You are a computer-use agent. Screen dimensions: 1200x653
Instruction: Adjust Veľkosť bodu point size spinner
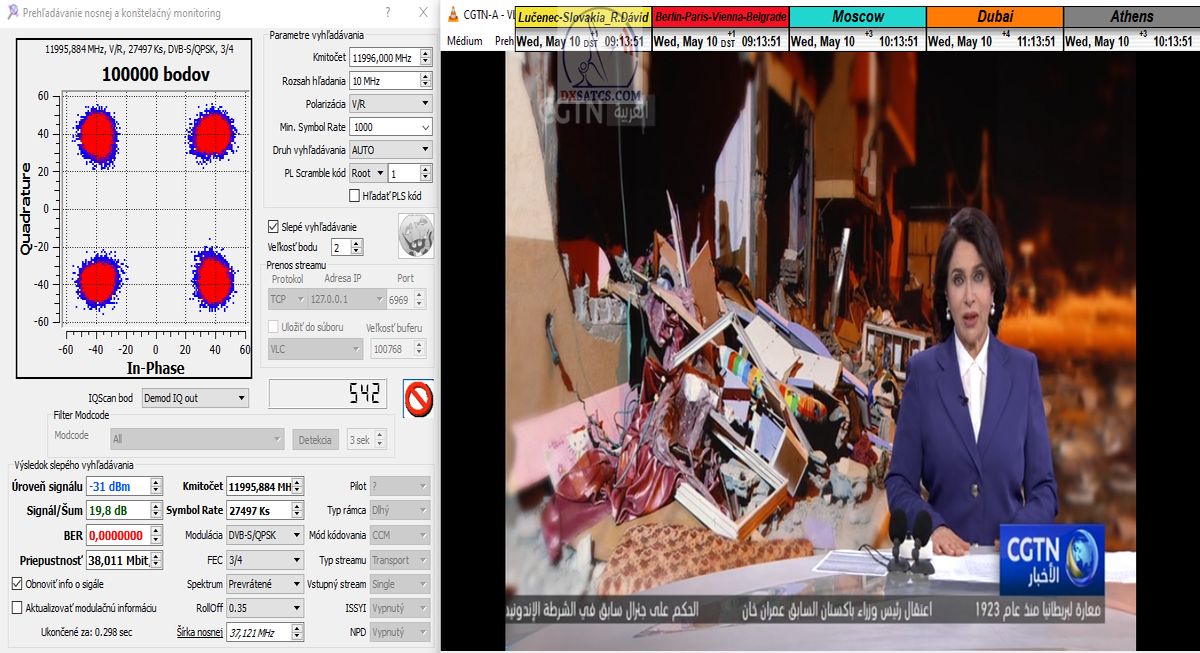click(358, 244)
